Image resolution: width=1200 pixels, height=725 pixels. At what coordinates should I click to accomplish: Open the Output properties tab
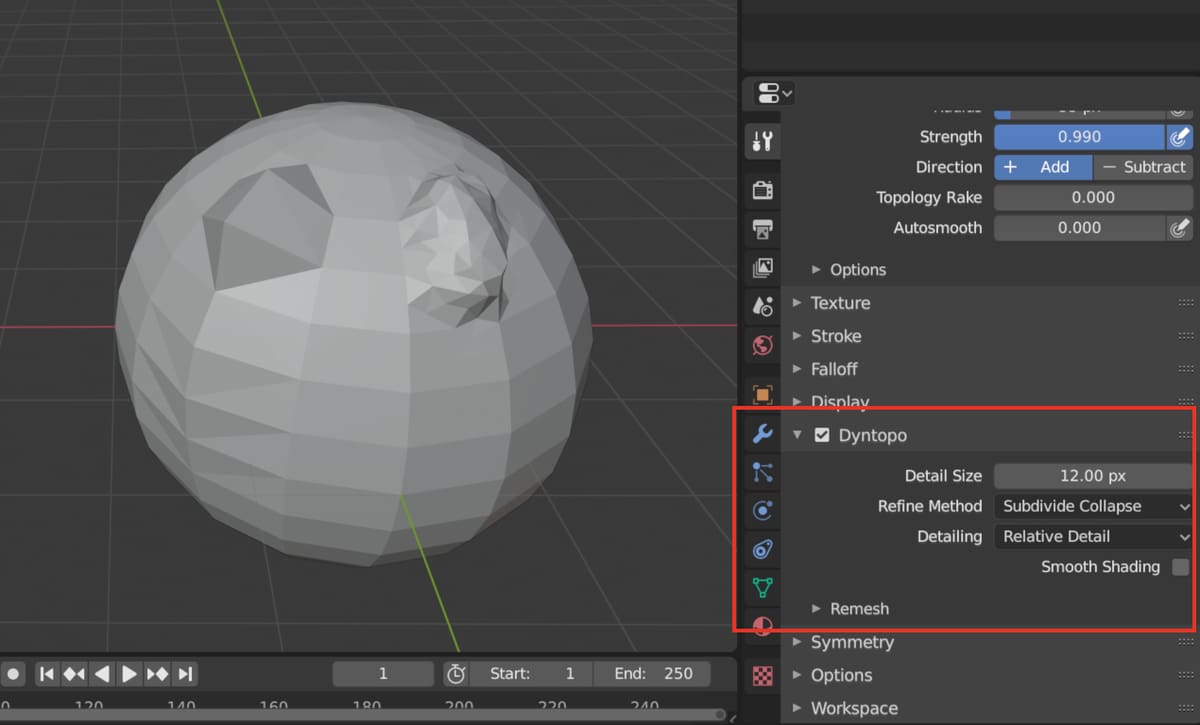point(762,229)
